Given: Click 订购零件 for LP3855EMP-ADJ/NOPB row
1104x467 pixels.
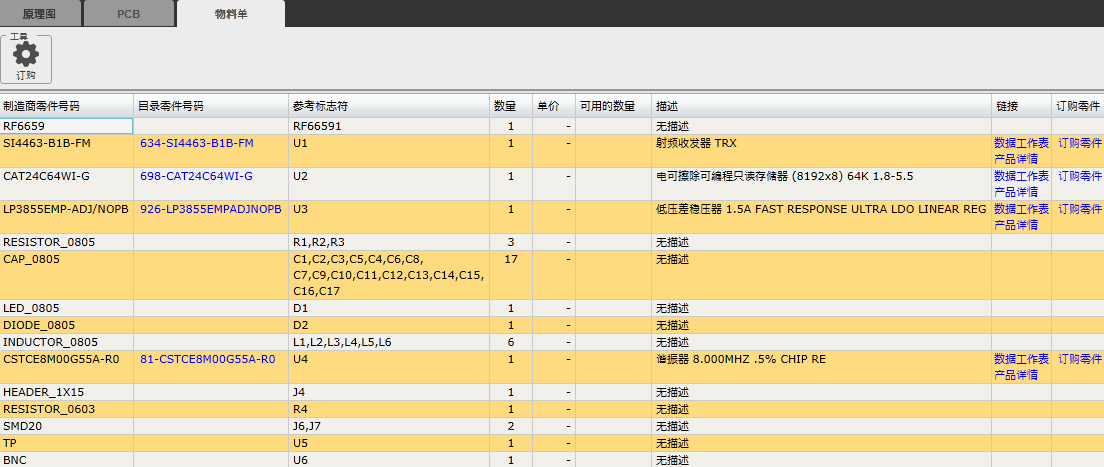Looking at the screenshot, I should click(x=1079, y=209).
